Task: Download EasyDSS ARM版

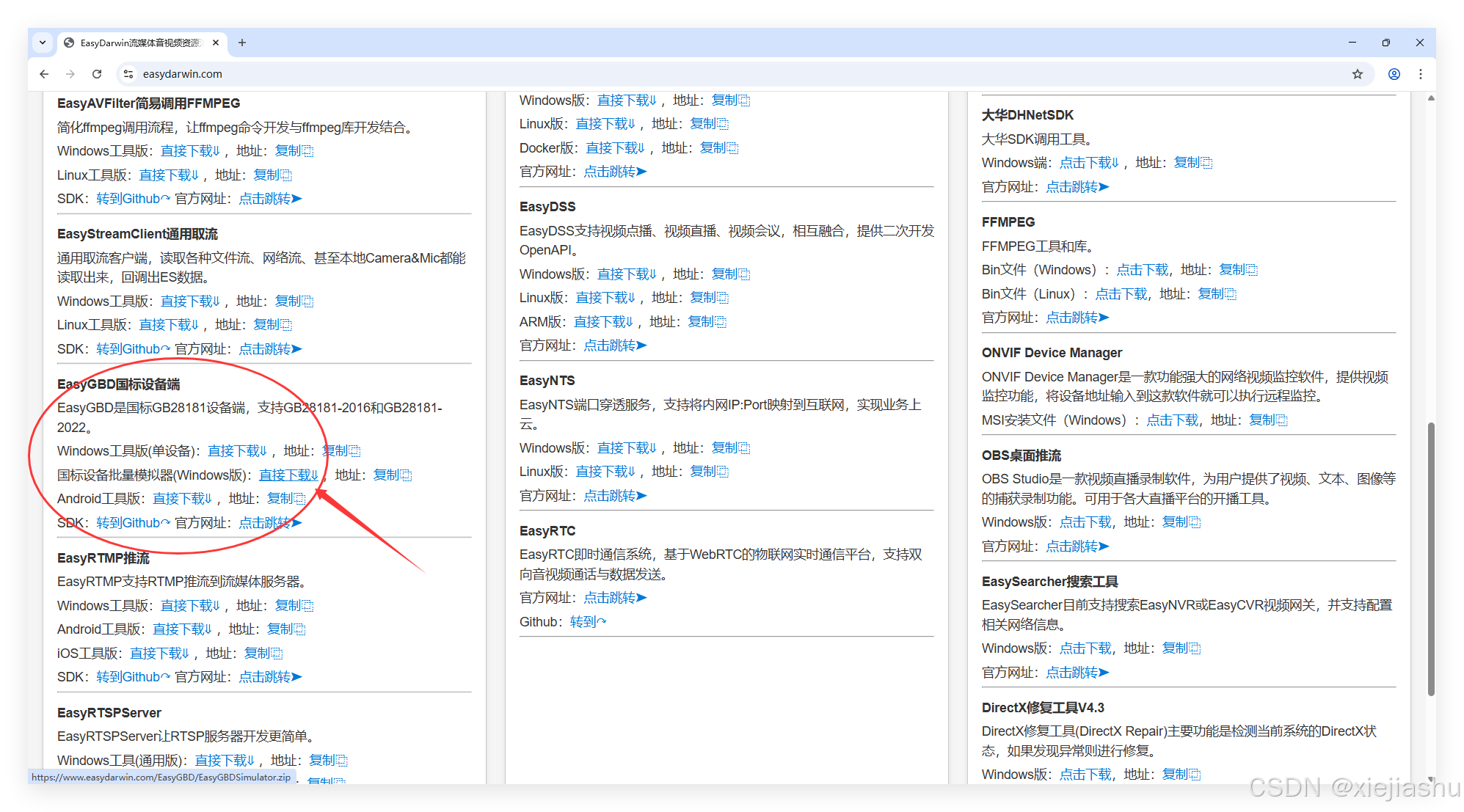Action: pyautogui.click(x=603, y=322)
